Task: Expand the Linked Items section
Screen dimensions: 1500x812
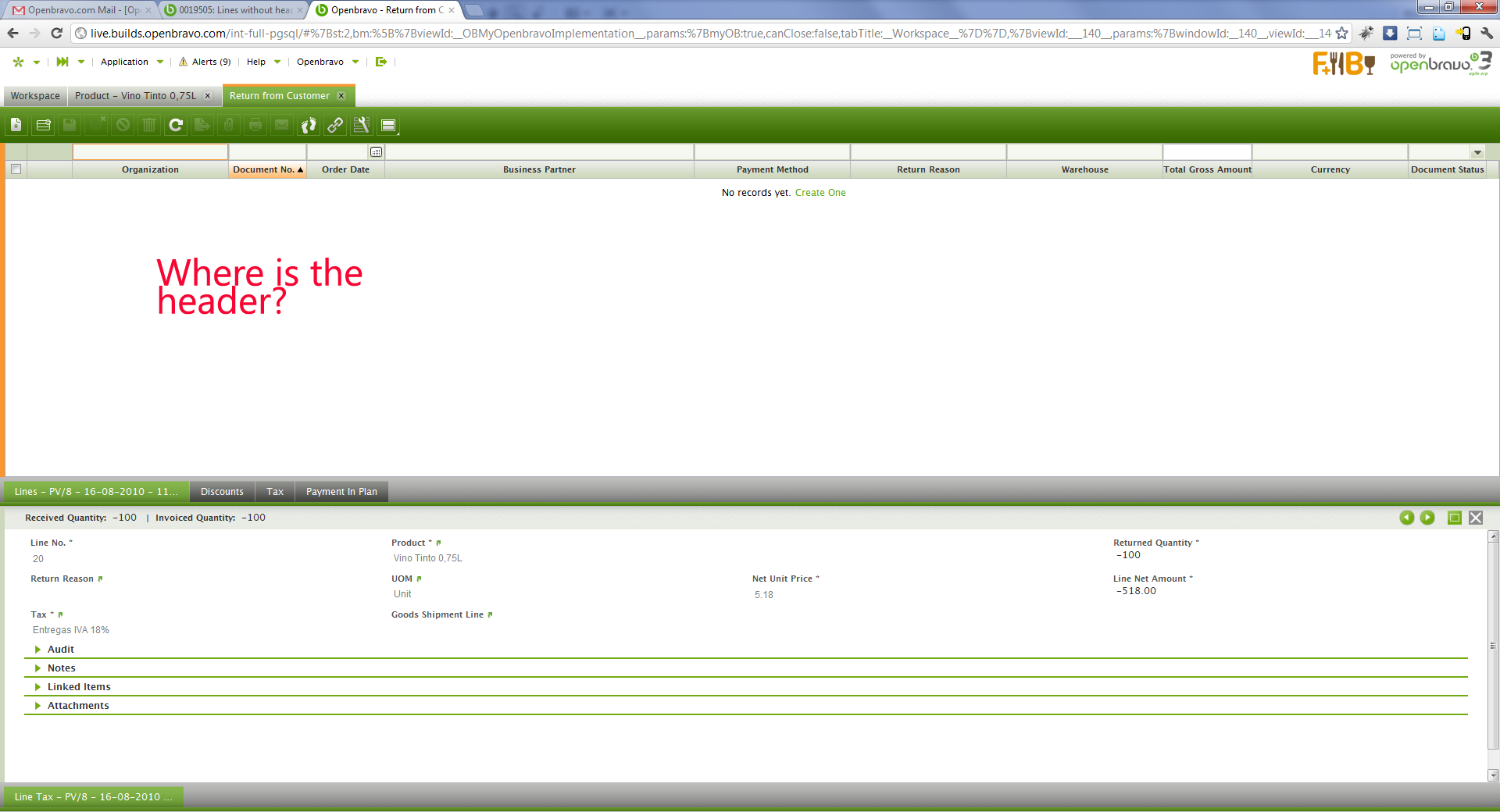Action: pos(78,687)
